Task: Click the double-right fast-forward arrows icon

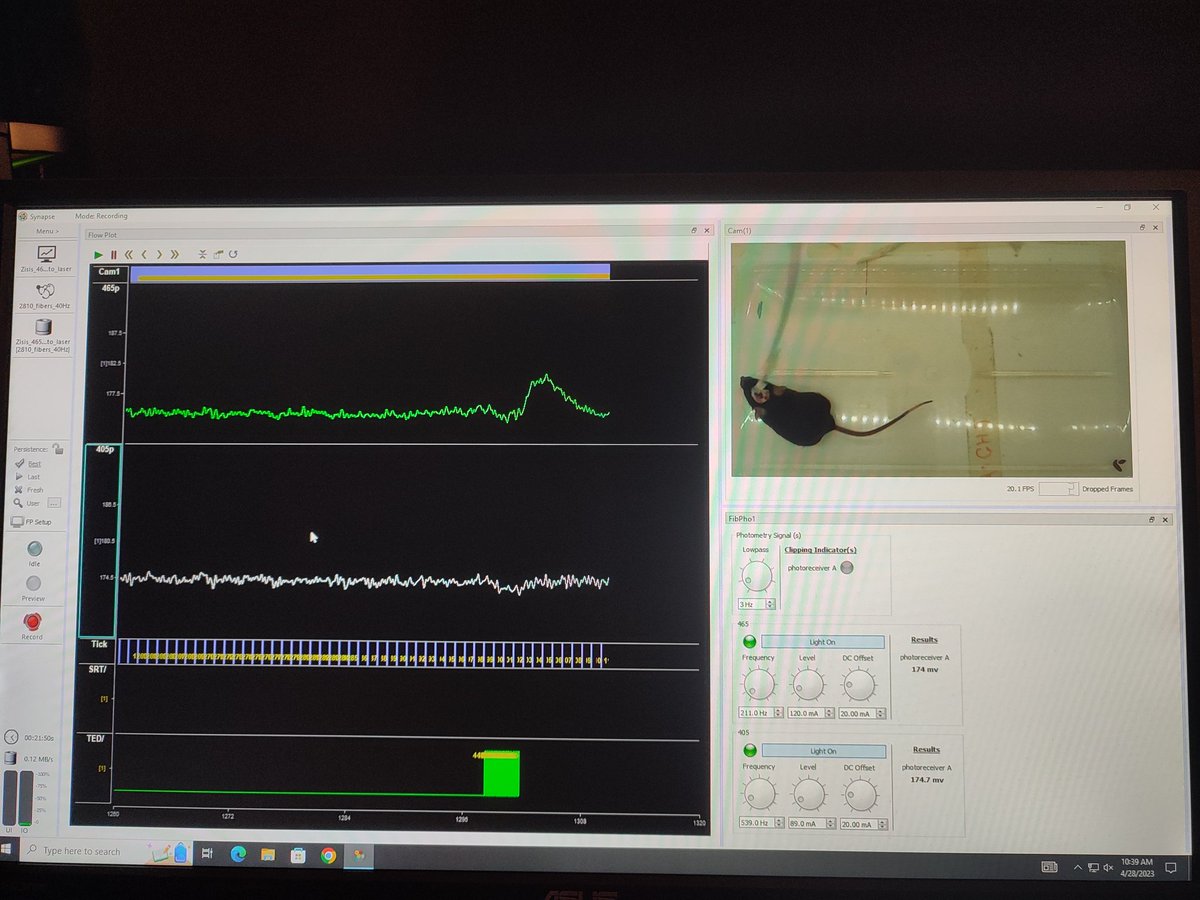Action: click(x=175, y=255)
